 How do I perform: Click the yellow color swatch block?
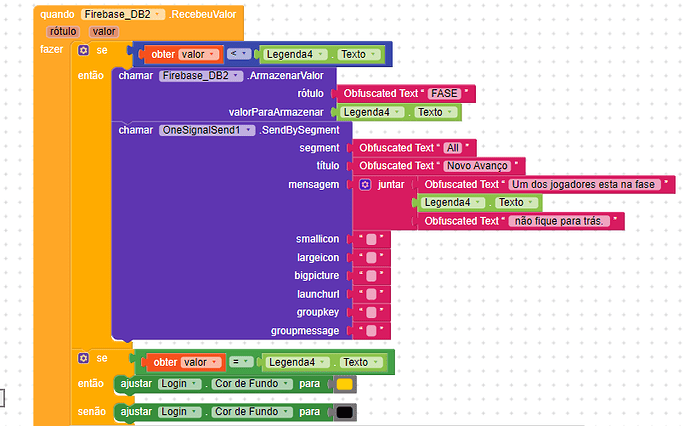click(344, 384)
